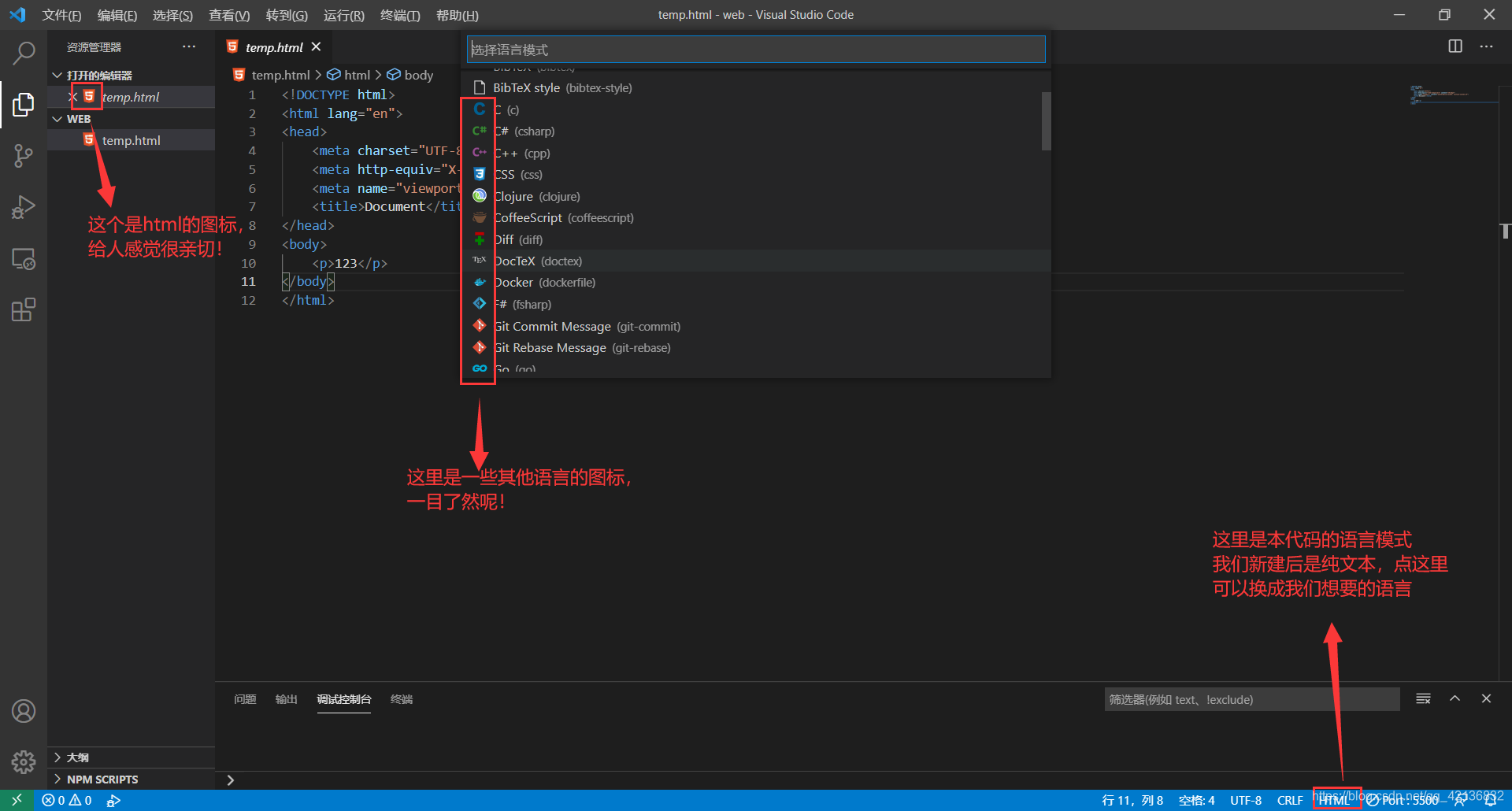The image size is (1512, 811).
Task: Choose BibTeX style language mode
Action: (756, 87)
